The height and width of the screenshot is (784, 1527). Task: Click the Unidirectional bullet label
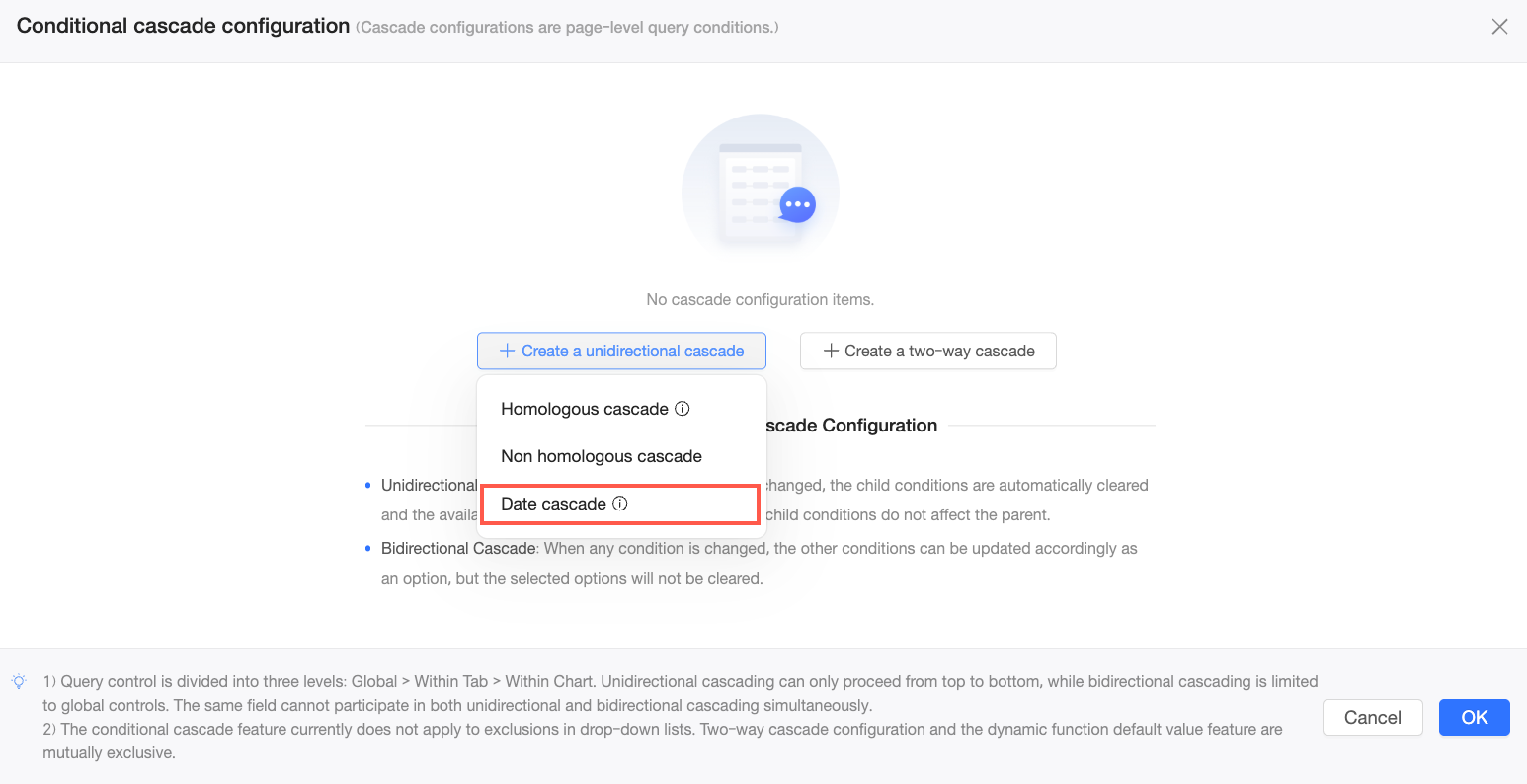(429, 485)
